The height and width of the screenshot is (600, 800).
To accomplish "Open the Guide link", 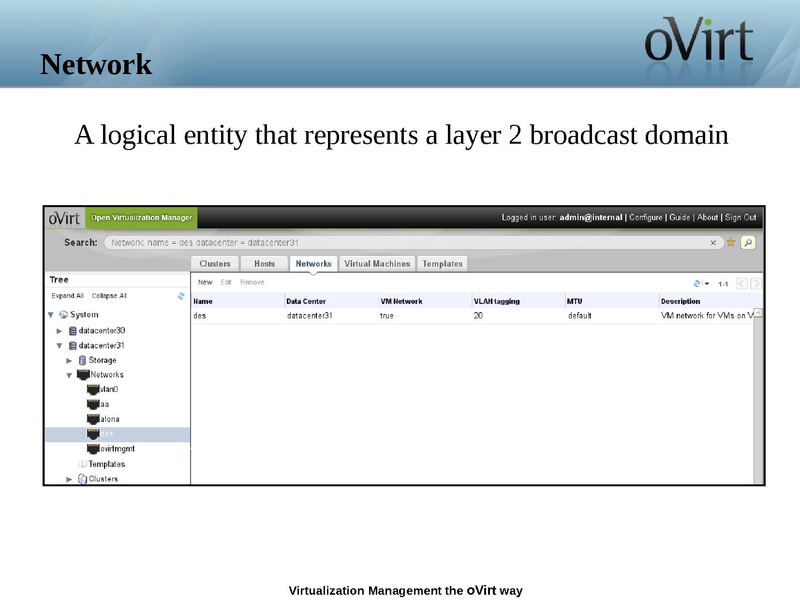I will (680, 217).
